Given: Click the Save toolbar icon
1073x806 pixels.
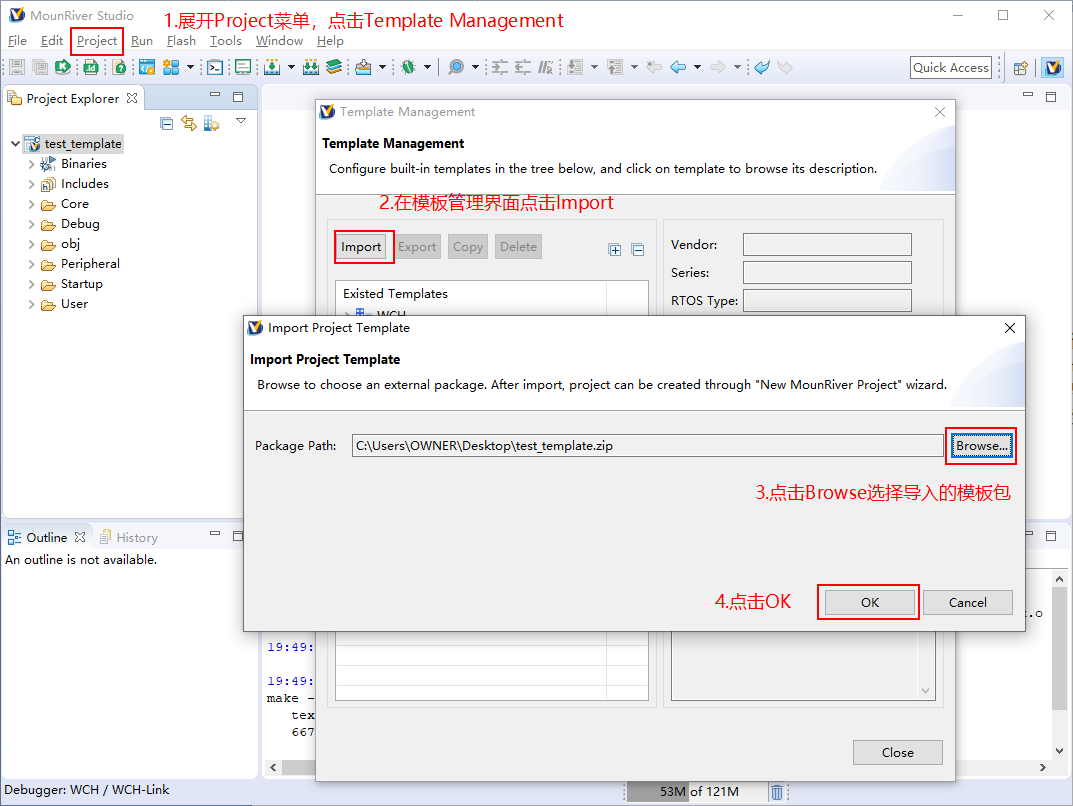Looking at the screenshot, I should point(18,67).
